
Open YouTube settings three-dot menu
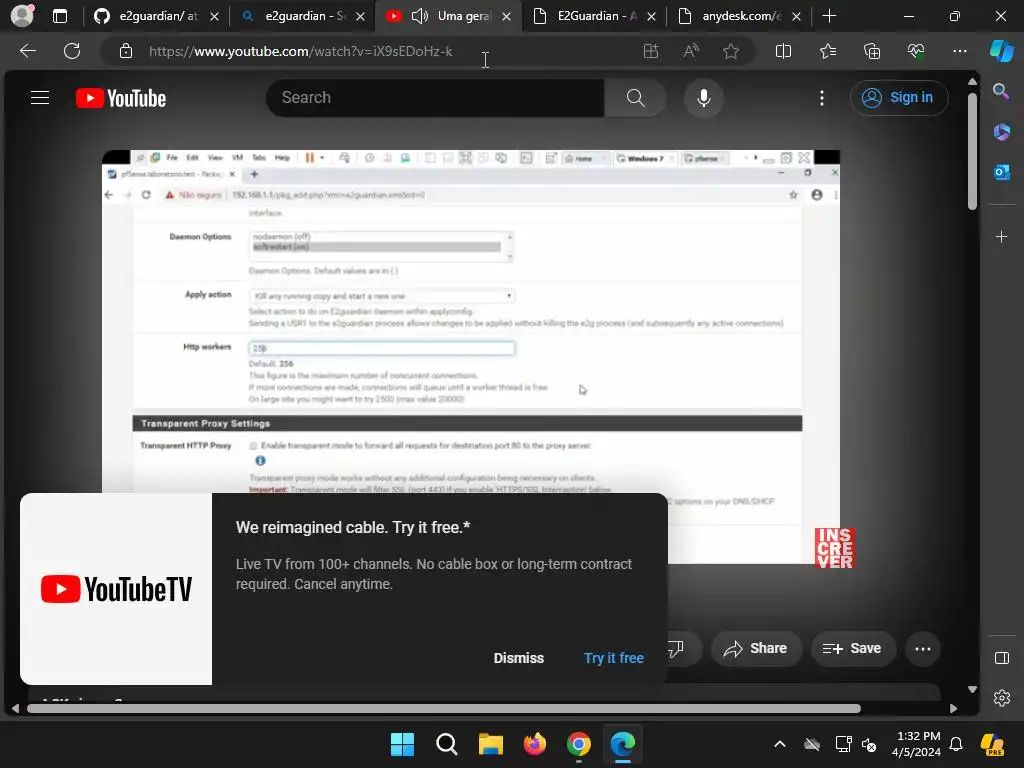tap(822, 98)
